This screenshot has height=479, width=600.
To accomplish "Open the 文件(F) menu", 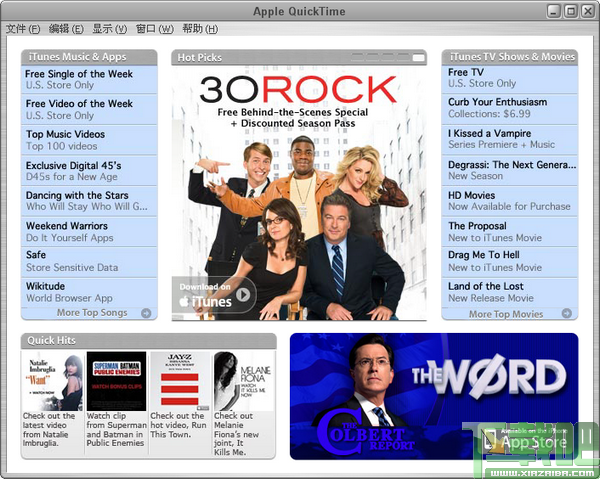I will 23,29.
